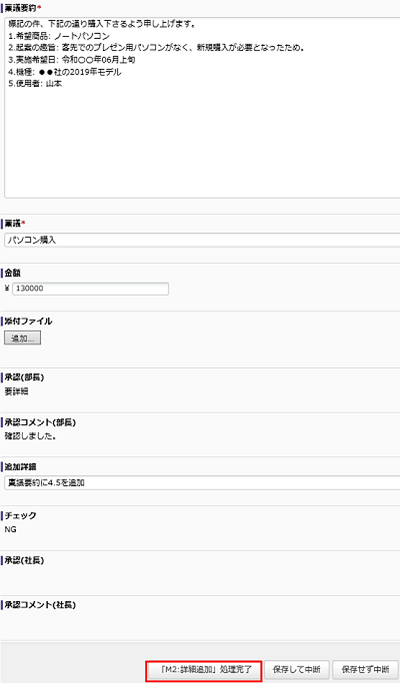Click the 承認コメント(社長) heading
The image size is (400, 683).
pyautogui.click(x=40, y=605)
